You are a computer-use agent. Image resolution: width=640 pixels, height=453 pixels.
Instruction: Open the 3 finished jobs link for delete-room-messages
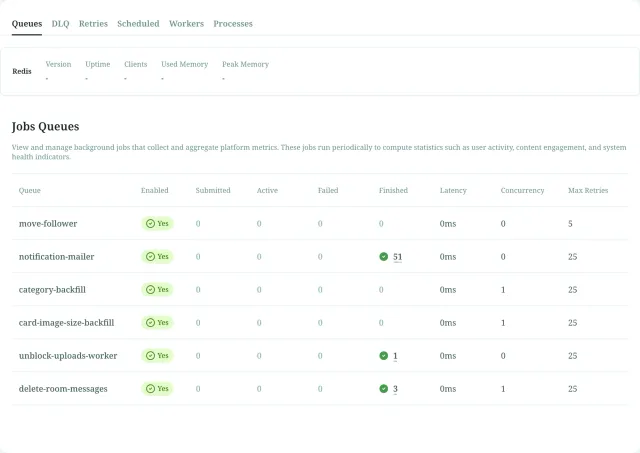(x=395, y=389)
